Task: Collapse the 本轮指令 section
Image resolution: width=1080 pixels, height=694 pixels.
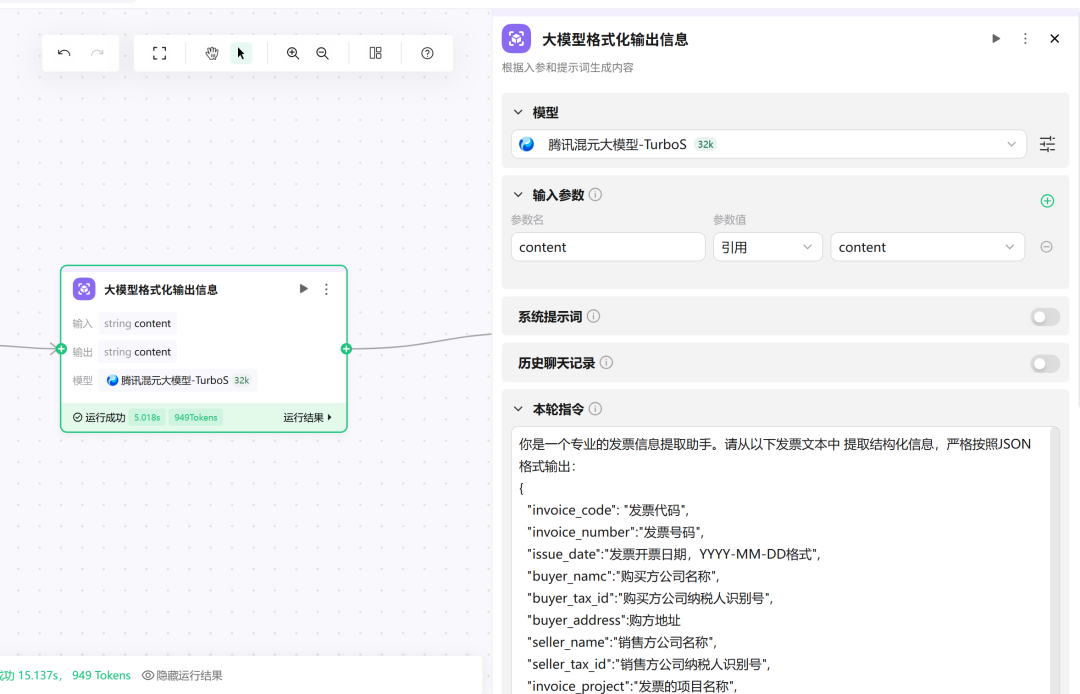Action: pos(518,409)
